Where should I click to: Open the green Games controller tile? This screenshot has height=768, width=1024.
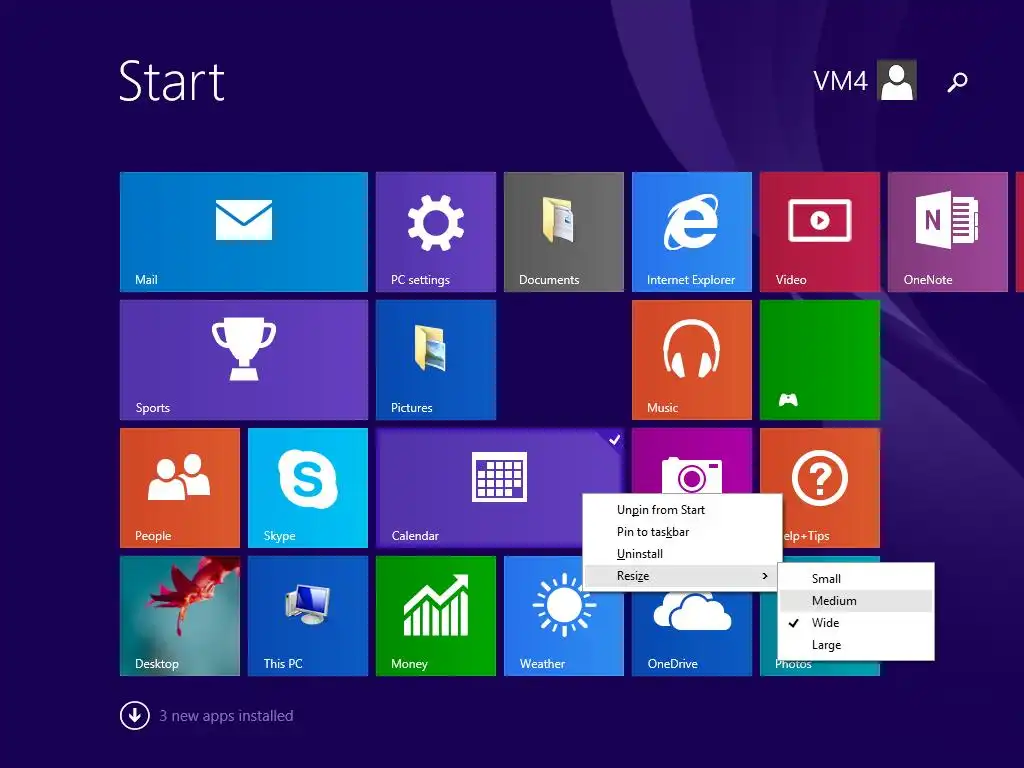820,360
